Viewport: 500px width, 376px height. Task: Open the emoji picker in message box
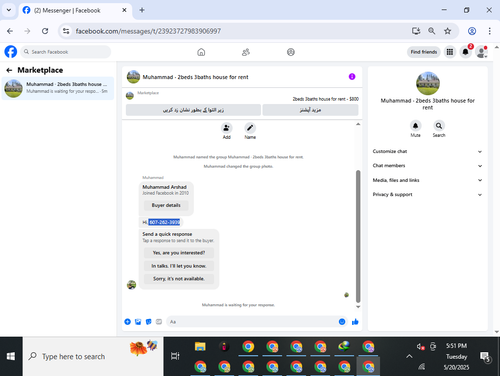click(342, 322)
